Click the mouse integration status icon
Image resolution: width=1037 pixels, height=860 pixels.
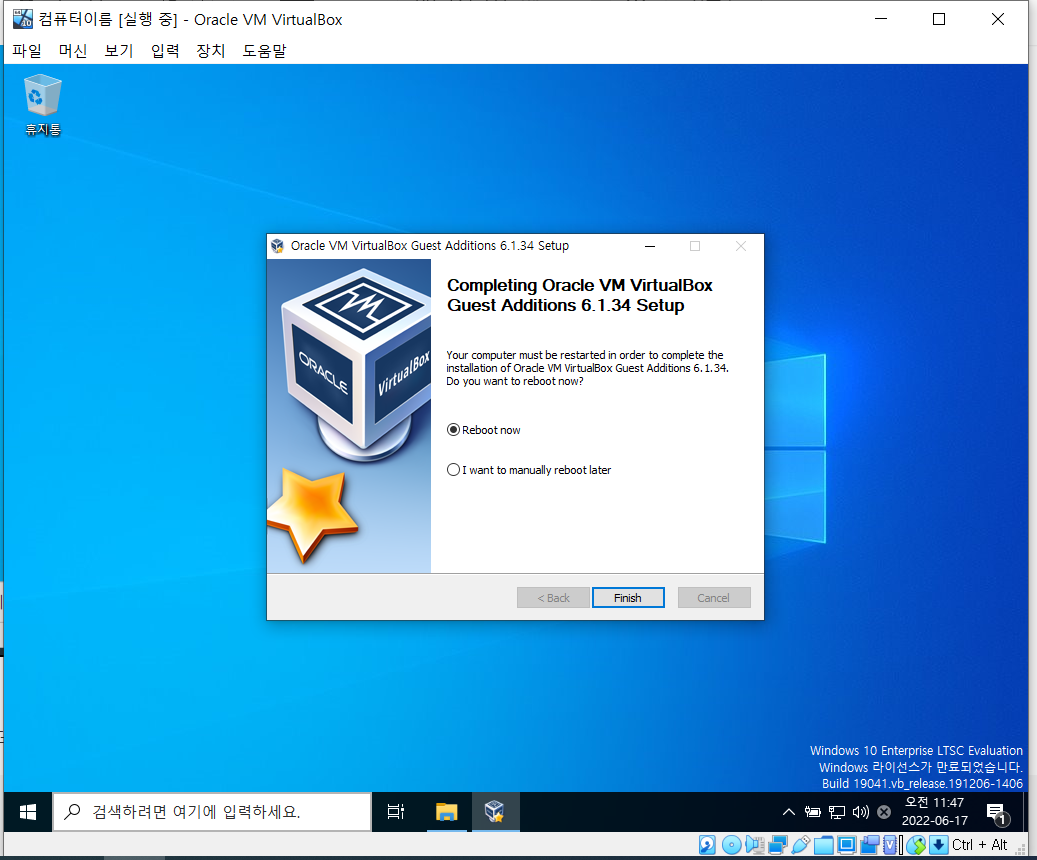[917, 845]
